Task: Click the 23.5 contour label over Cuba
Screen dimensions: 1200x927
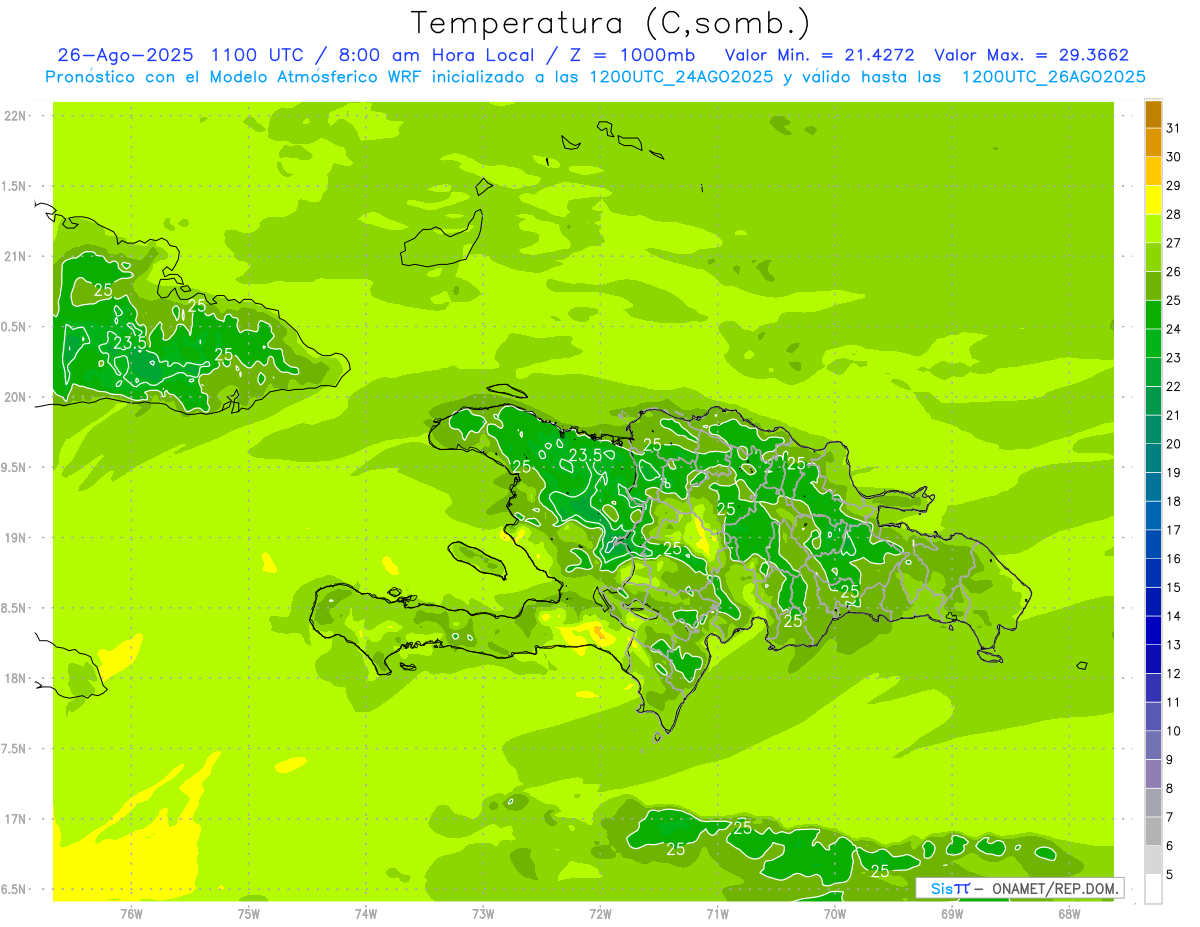Action: 131,343
